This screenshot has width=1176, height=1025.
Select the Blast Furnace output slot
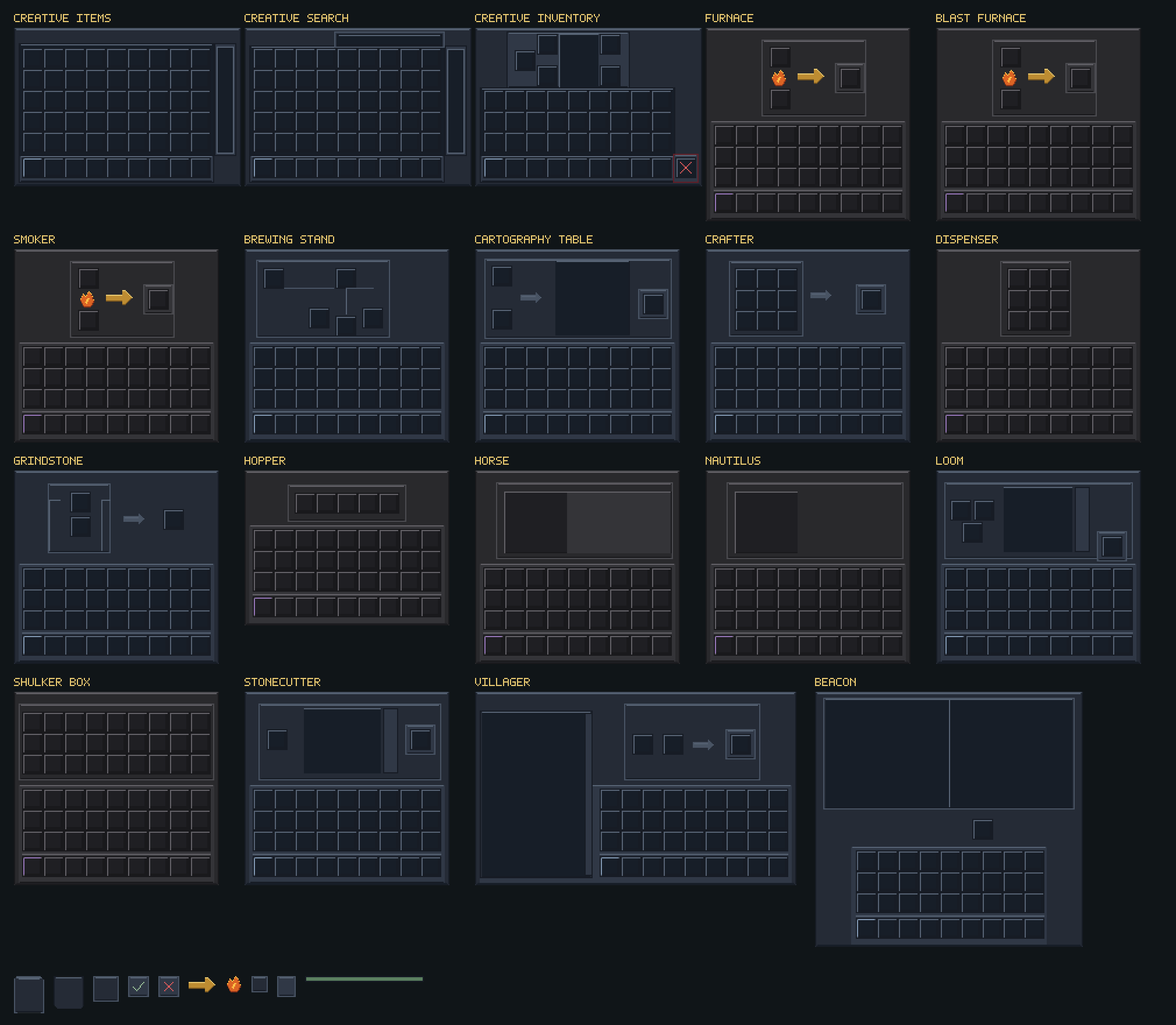[x=1081, y=78]
